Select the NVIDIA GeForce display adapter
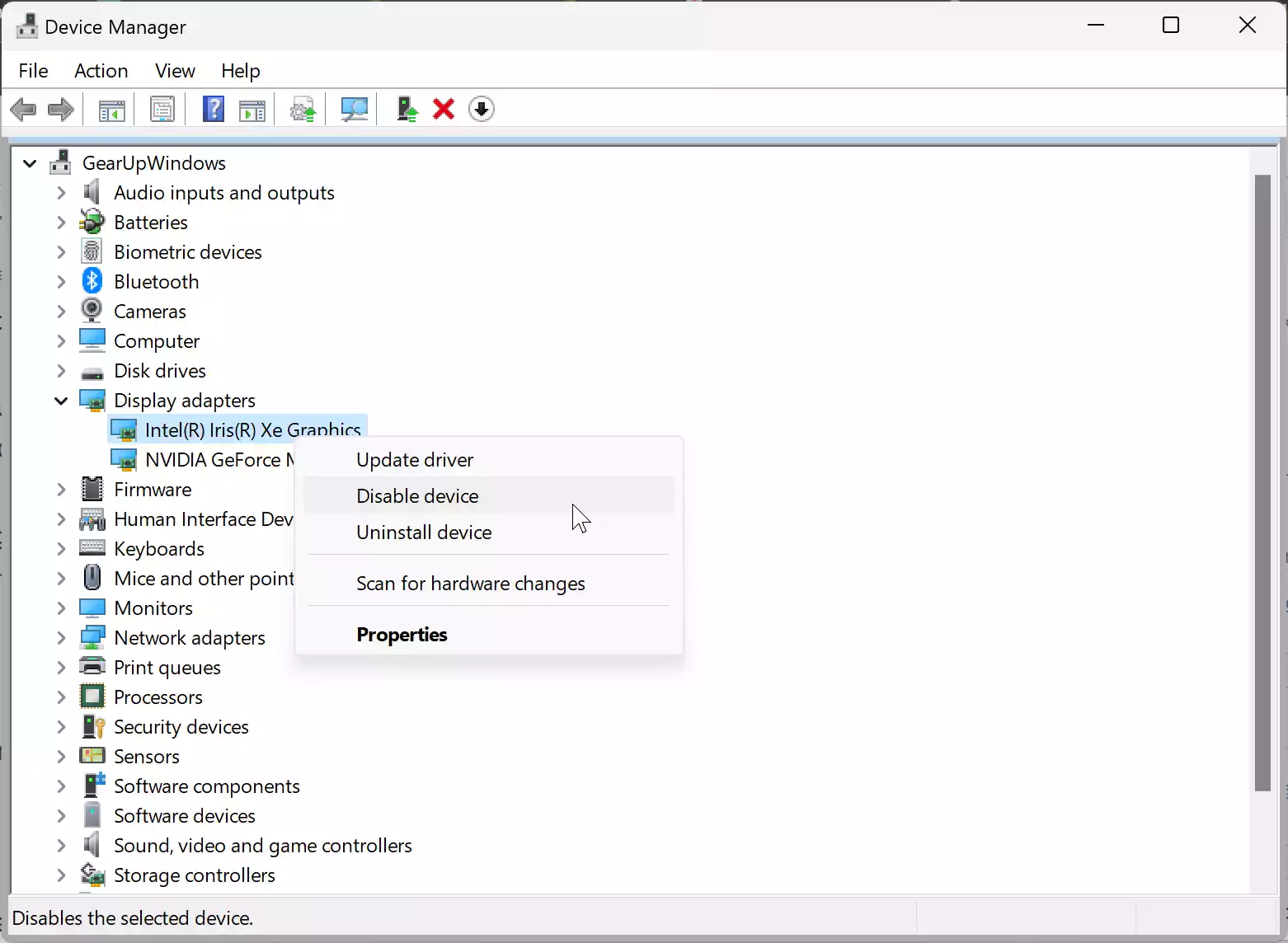Image resolution: width=1288 pixels, height=943 pixels. [219, 459]
